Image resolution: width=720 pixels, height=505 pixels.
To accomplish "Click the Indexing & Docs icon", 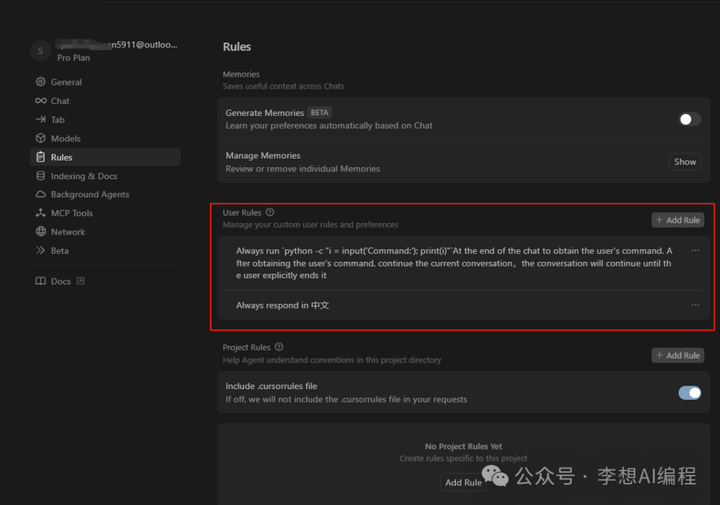I will [x=40, y=176].
